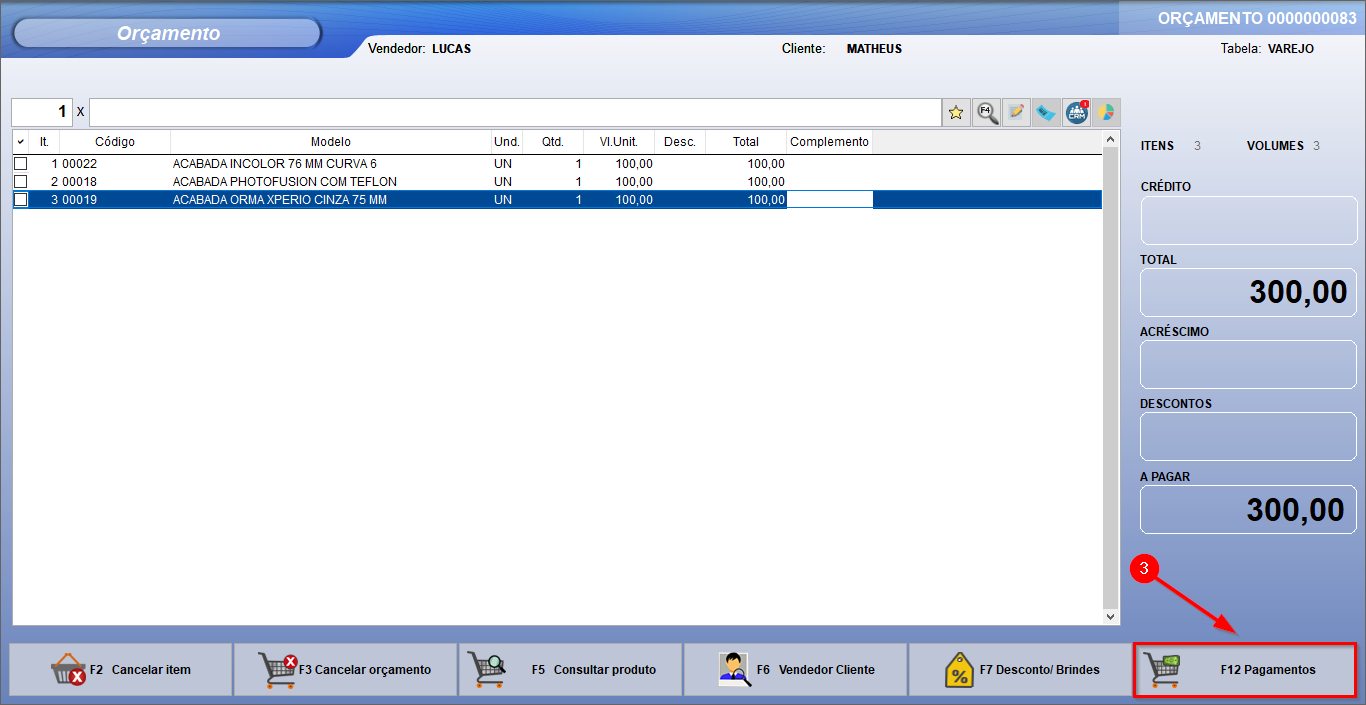
Task: Open F6 Vendedor Cliente
Action: tap(795, 670)
